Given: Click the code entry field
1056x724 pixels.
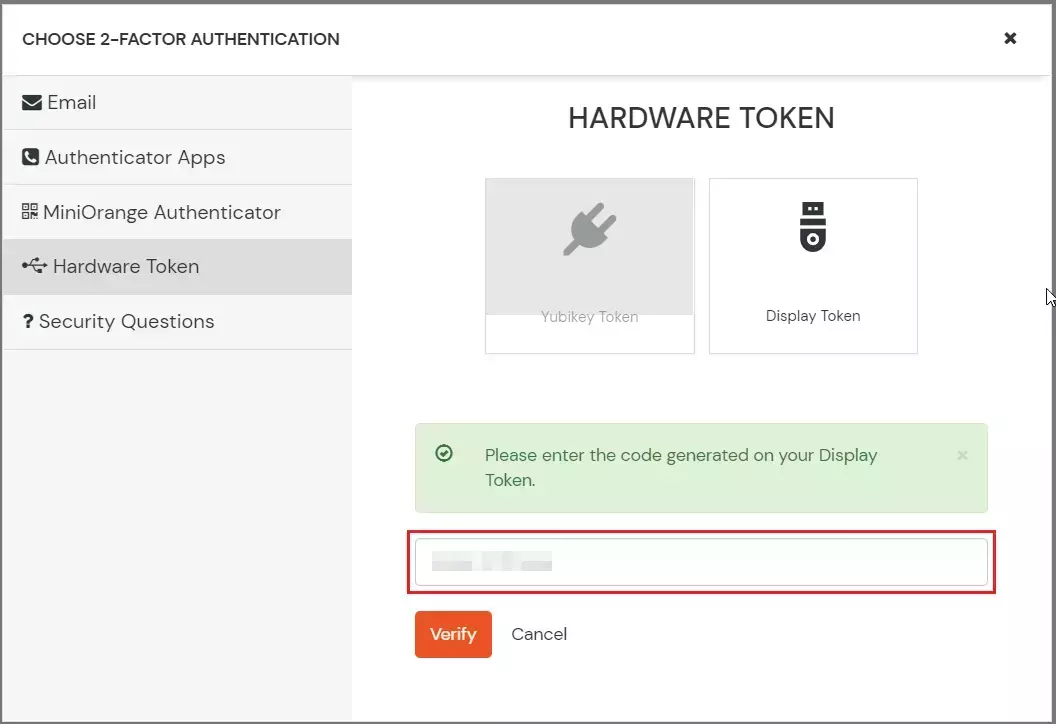Looking at the screenshot, I should tap(700, 561).
